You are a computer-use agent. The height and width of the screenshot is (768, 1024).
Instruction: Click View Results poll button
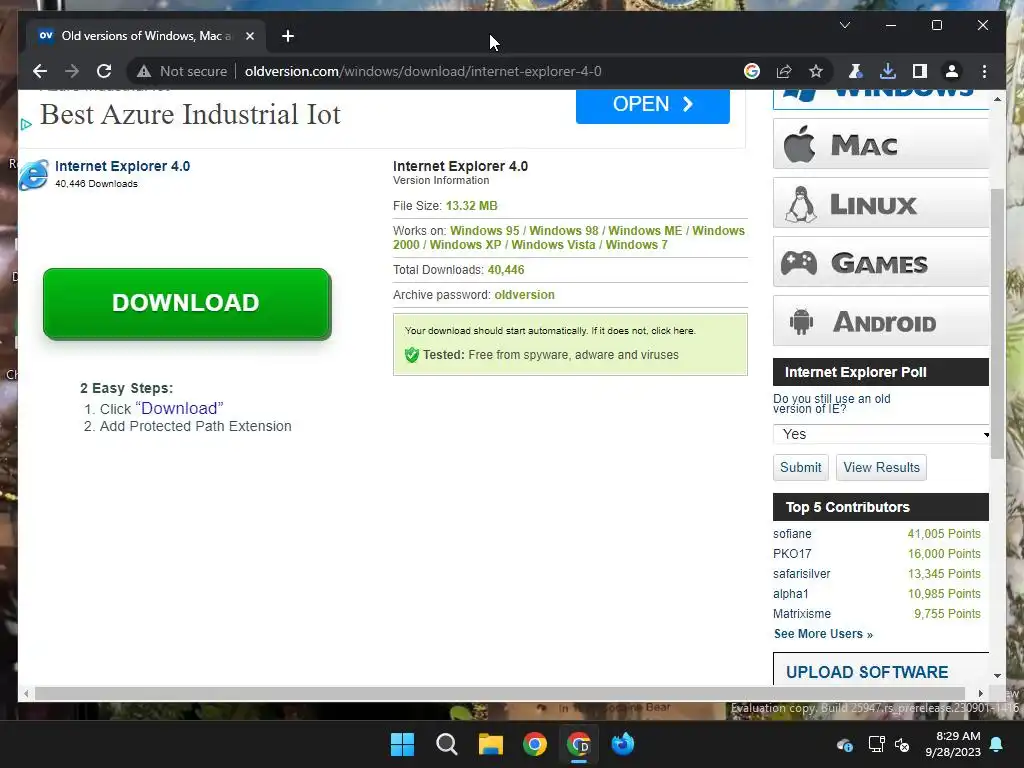(881, 468)
